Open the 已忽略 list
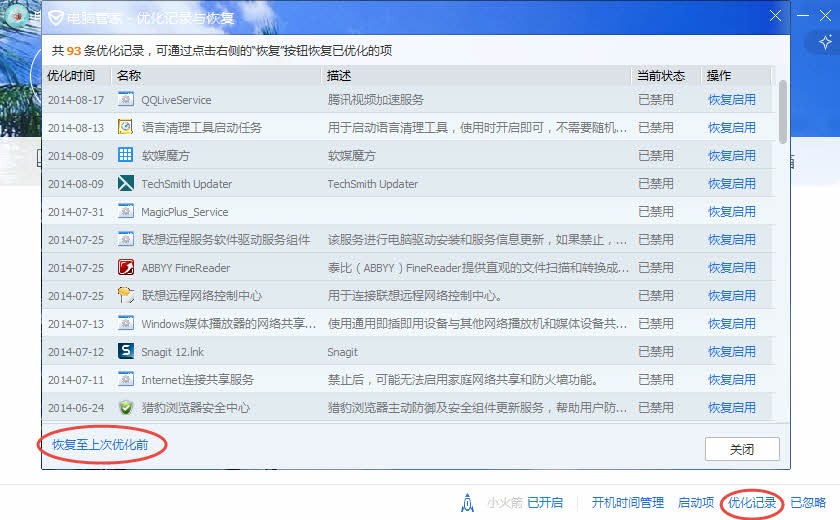The image size is (840, 520). [x=808, y=502]
